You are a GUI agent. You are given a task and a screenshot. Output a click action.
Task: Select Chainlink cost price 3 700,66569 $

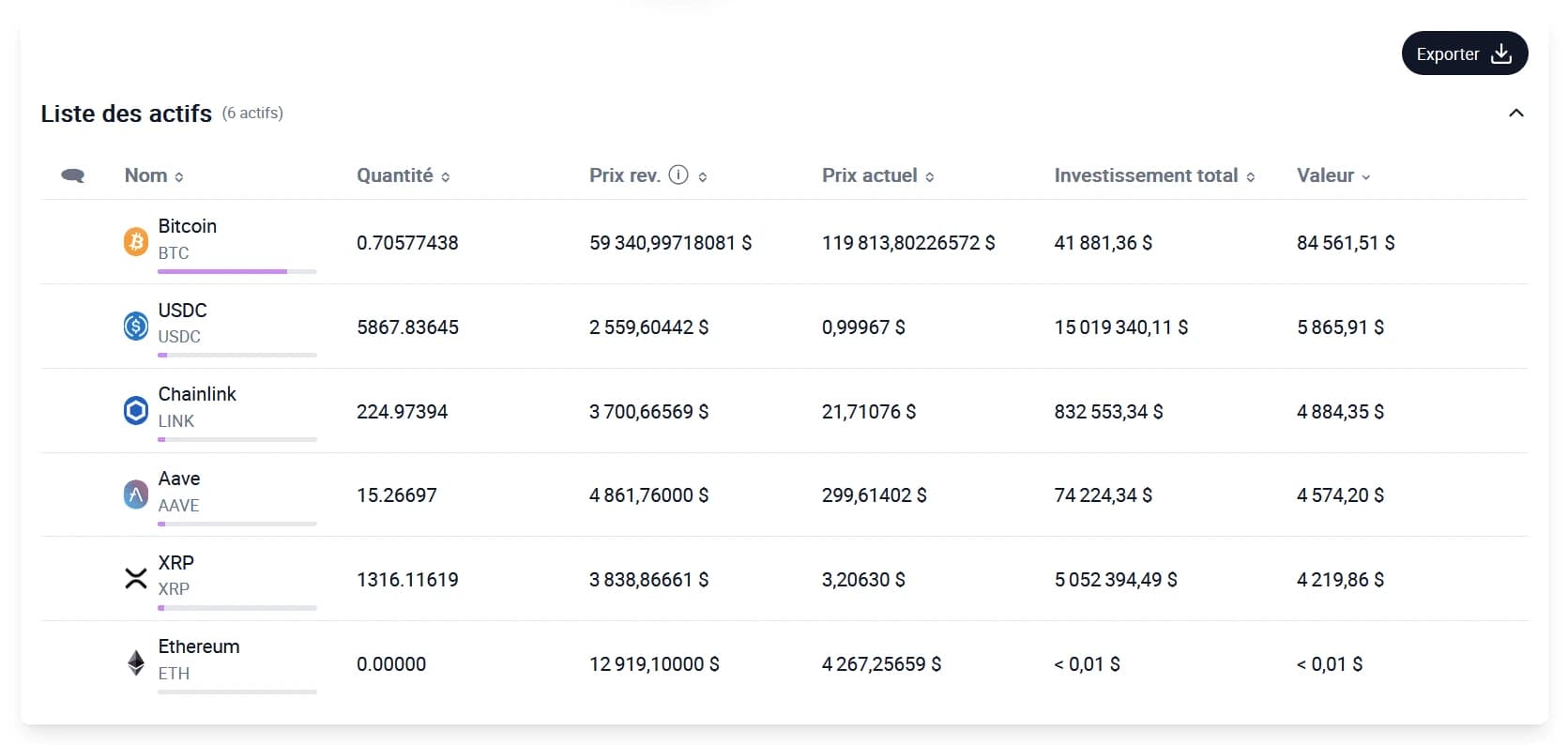click(649, 412)
